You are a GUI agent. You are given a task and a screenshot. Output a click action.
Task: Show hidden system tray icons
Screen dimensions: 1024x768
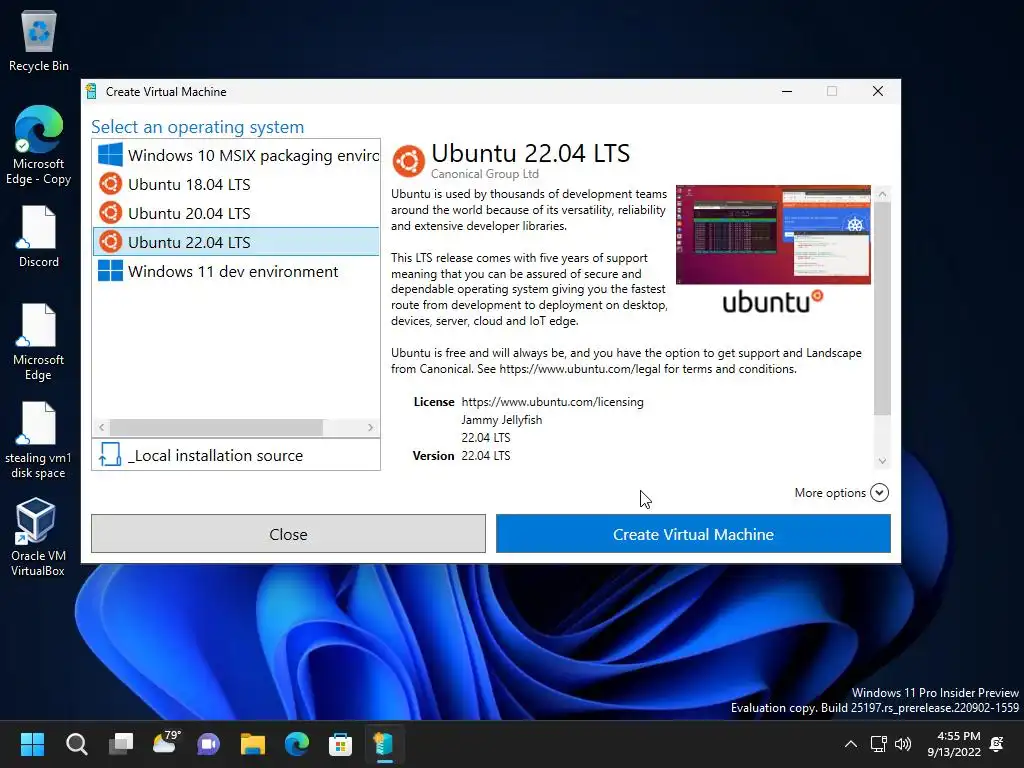pyautogui.click(x=850, y=744)
